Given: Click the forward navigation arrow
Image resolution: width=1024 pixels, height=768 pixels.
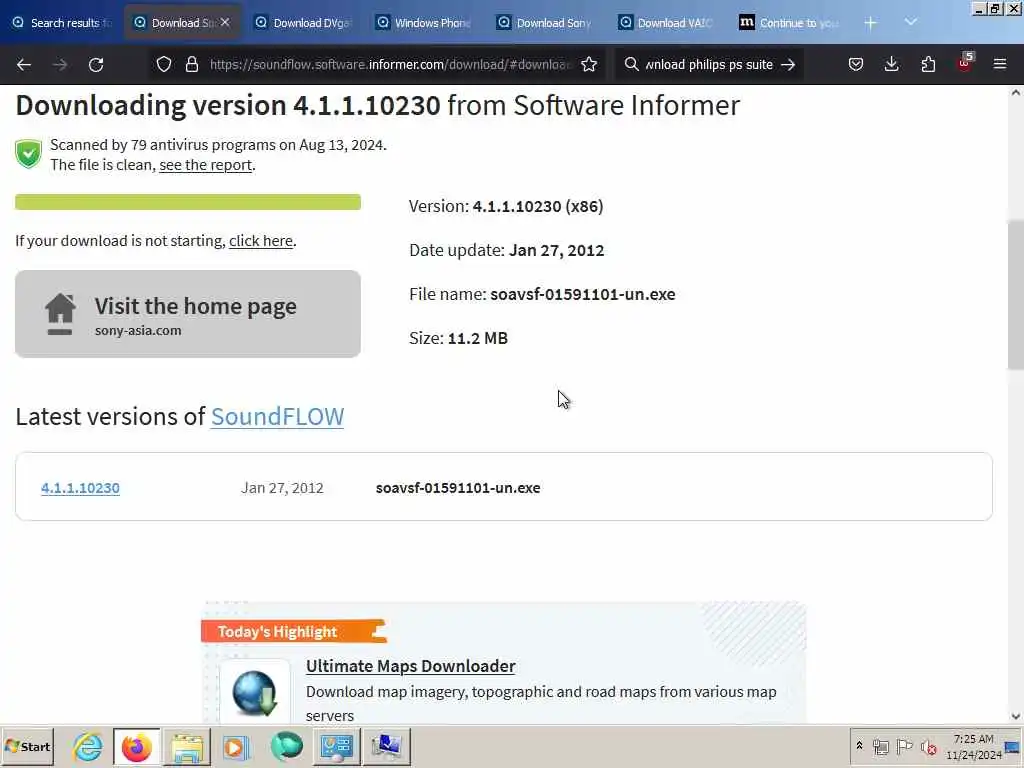Looking at the screenshot, I should click(x=60, y=65).
